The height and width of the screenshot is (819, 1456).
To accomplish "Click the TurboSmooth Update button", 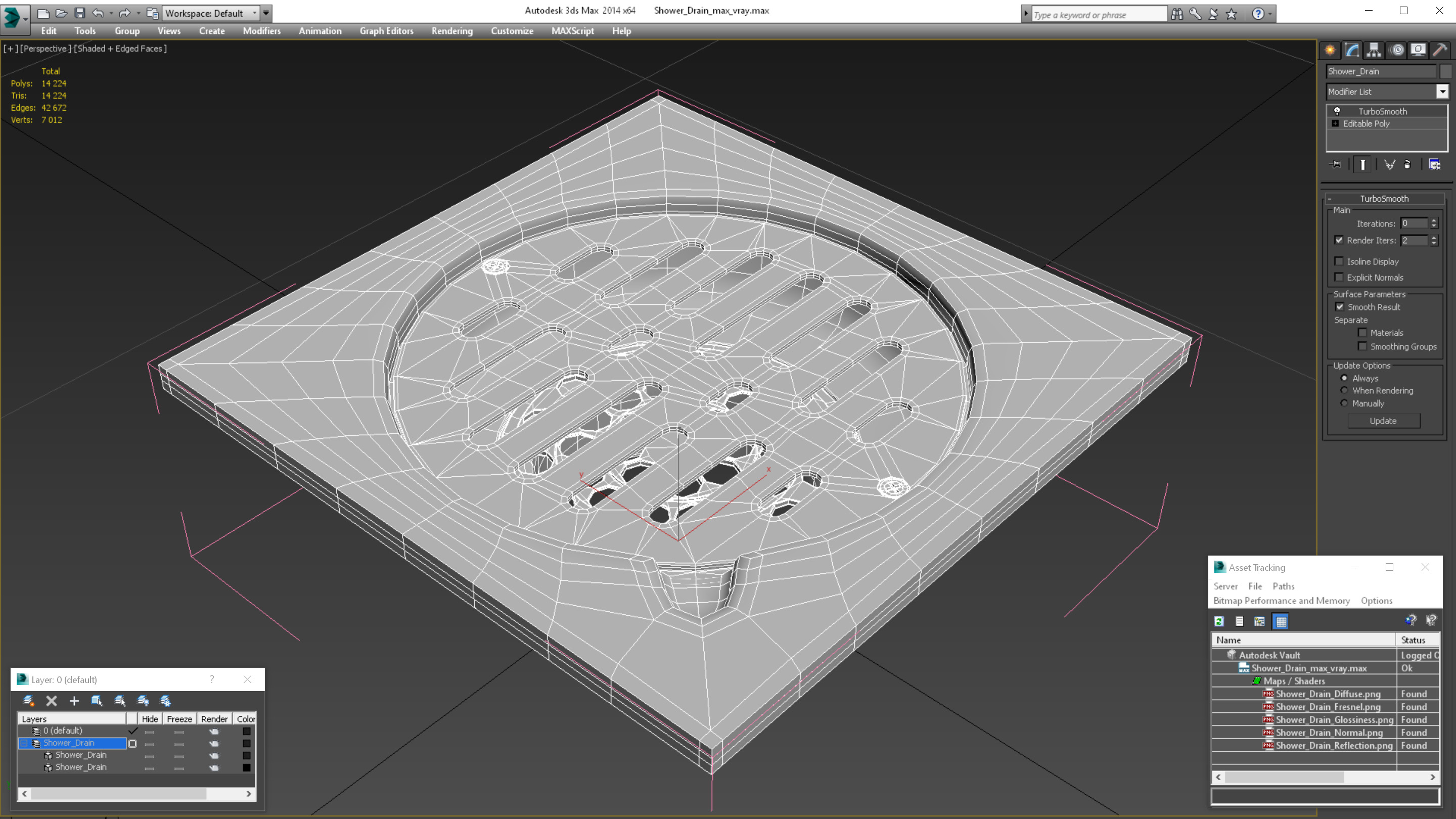I will click(x=1383, y=421).
